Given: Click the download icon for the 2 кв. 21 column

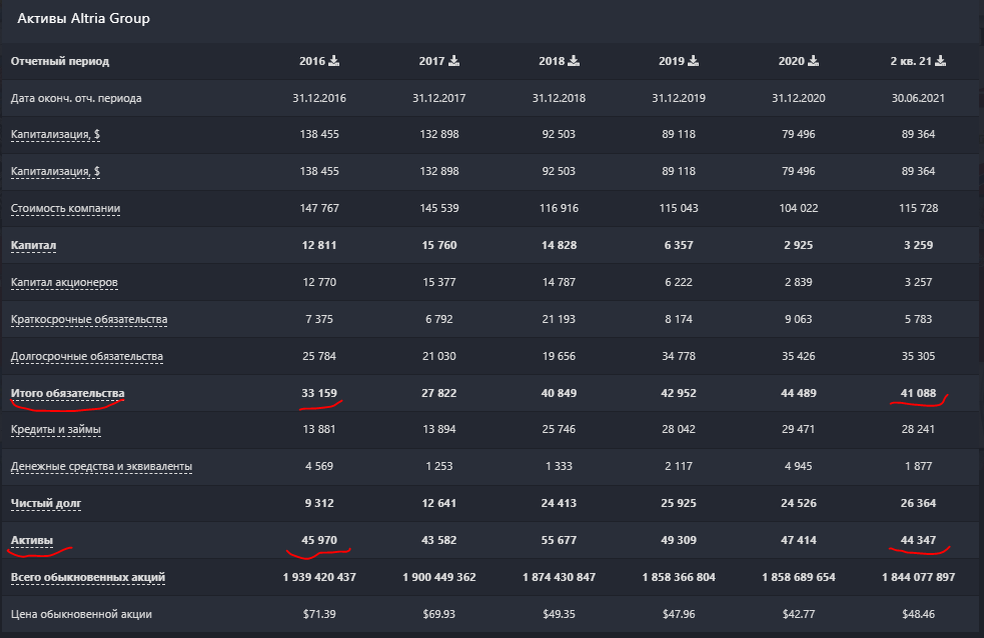Looking at the screenshot, I should point(939,60).
